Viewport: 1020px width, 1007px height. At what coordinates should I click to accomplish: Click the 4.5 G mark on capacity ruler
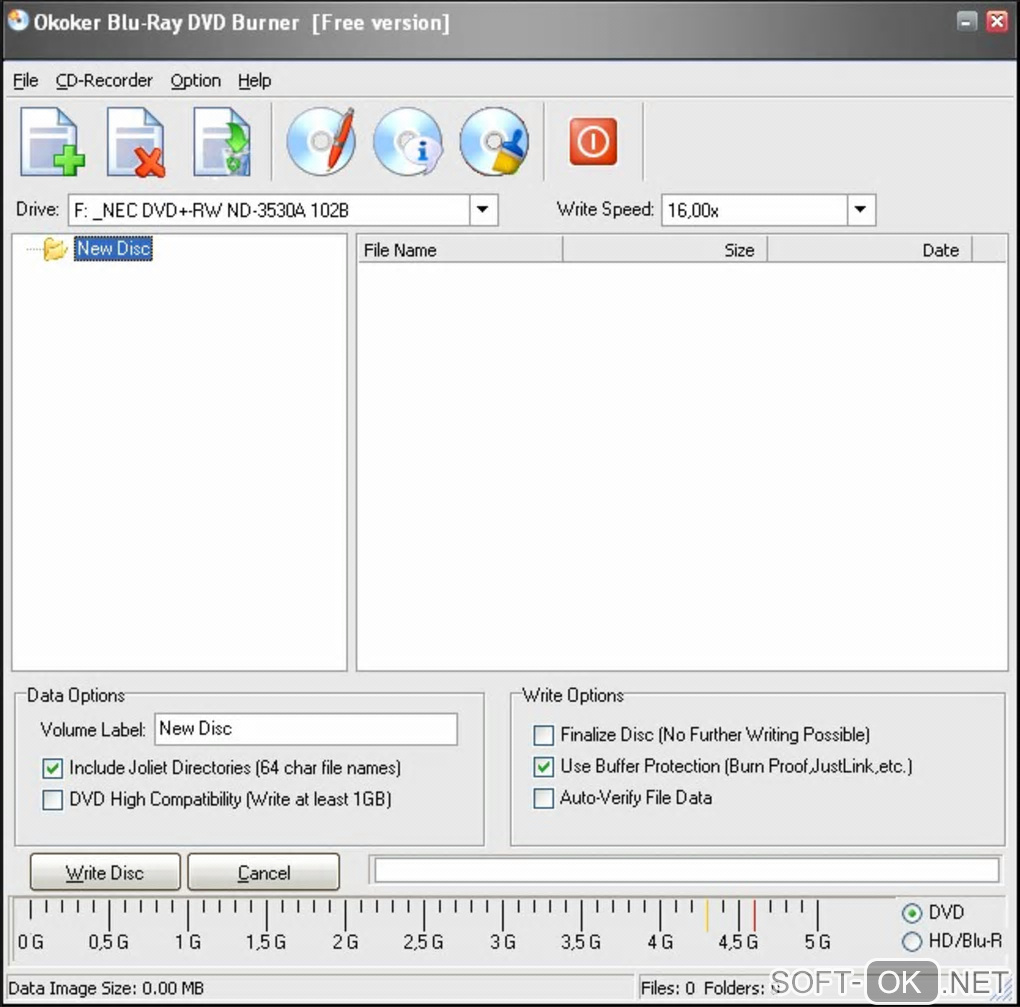tap(738, 942)
